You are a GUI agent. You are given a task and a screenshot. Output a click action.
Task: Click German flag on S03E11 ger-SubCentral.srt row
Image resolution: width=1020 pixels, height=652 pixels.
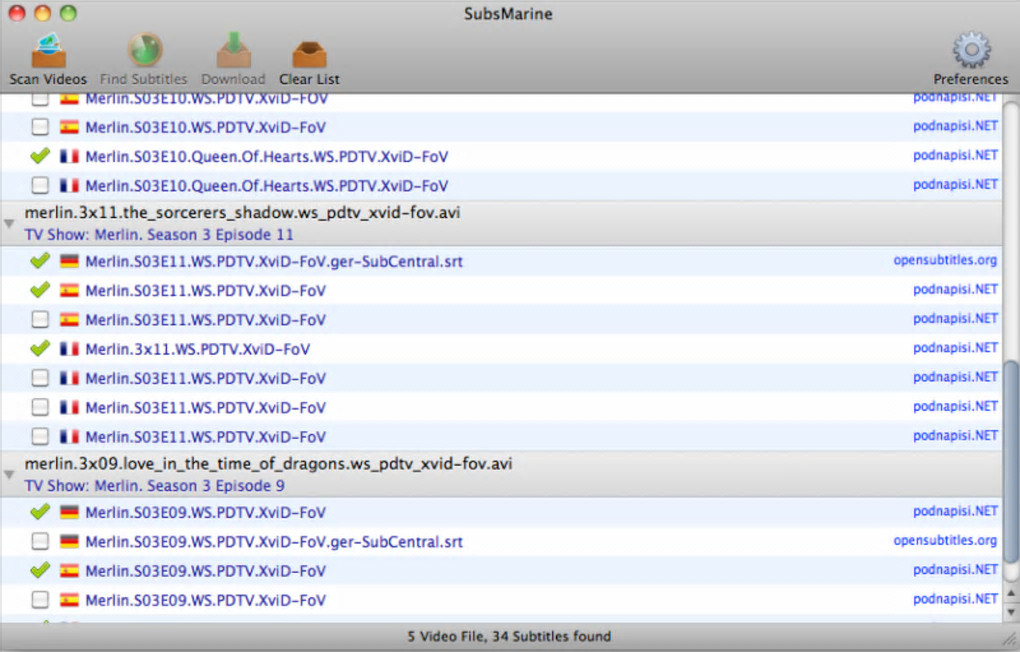coord(69,261)
